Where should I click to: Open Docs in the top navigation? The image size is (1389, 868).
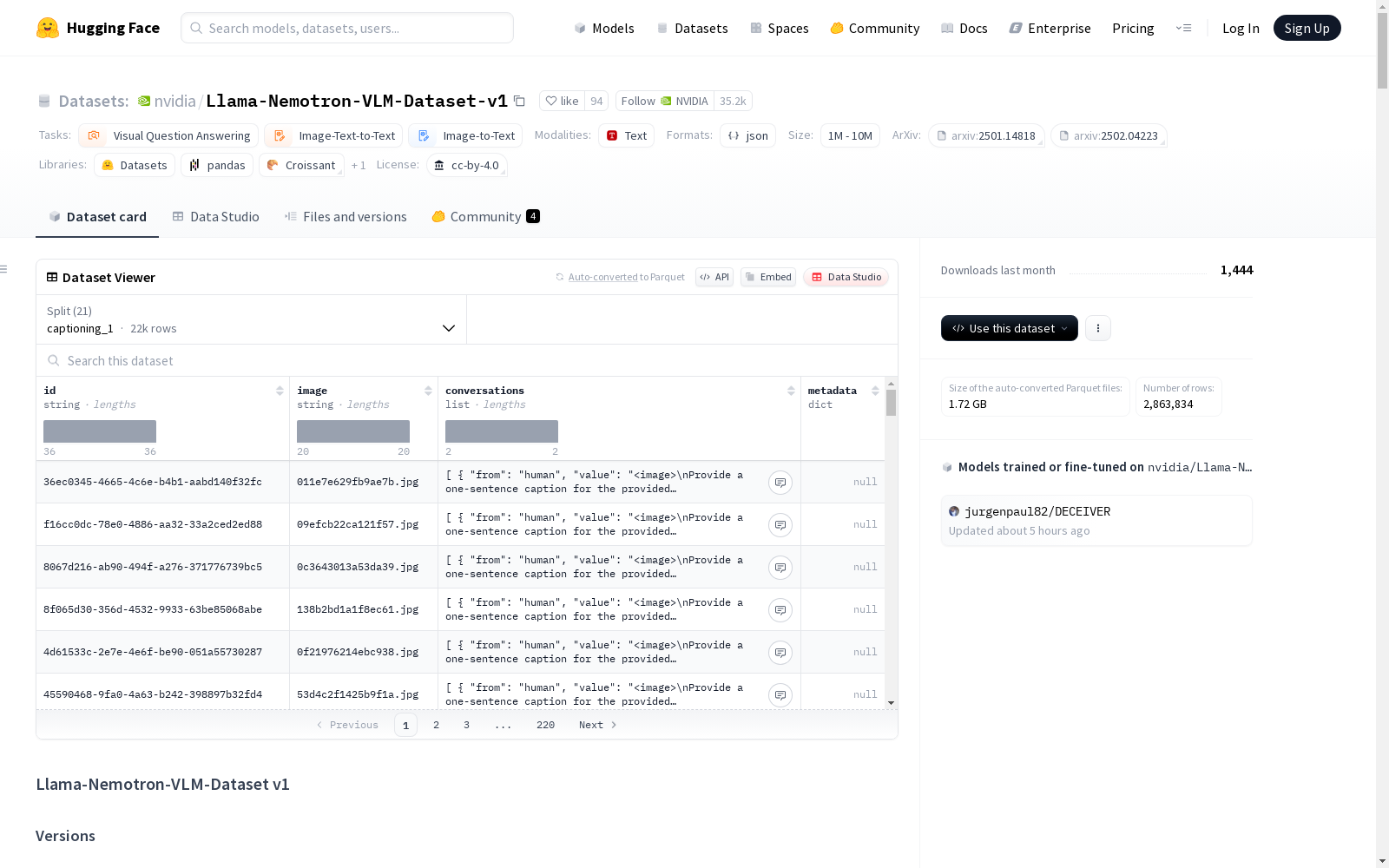coord(964,28)
